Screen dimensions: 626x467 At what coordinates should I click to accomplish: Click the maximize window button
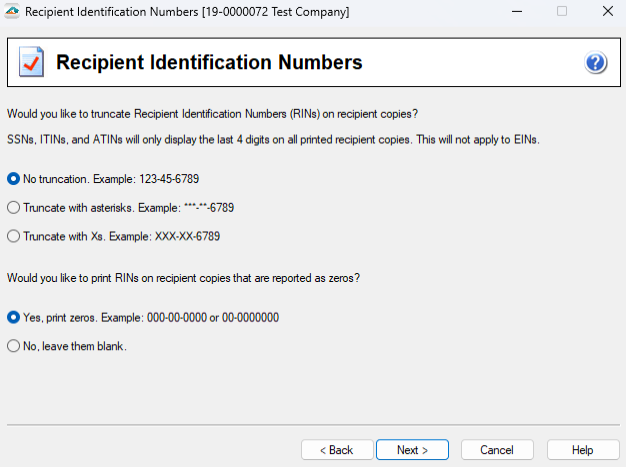tap(561, 12)
